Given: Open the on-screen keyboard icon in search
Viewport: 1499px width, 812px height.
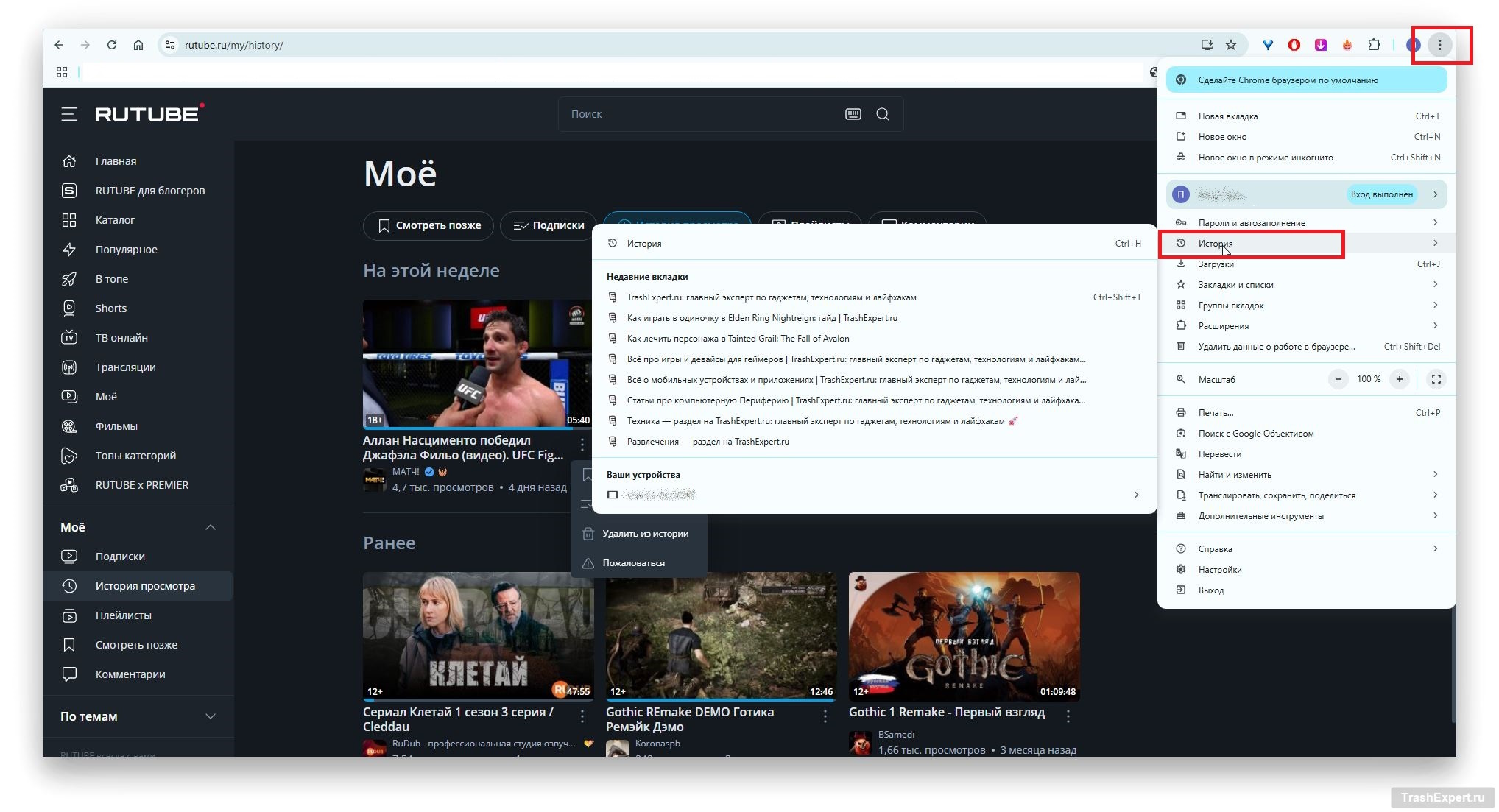Looking at the screenshot, I should pyautogui.click(x=853, y=114).
